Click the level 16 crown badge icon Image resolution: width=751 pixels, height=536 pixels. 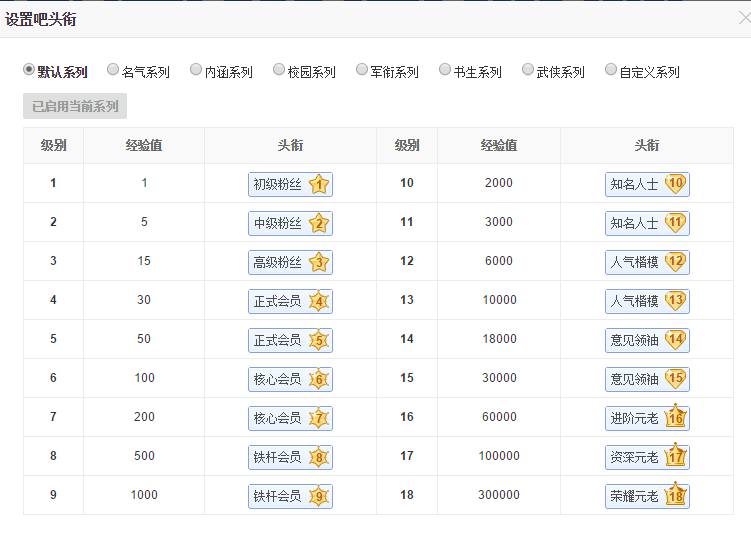click(x=676, y=417)
